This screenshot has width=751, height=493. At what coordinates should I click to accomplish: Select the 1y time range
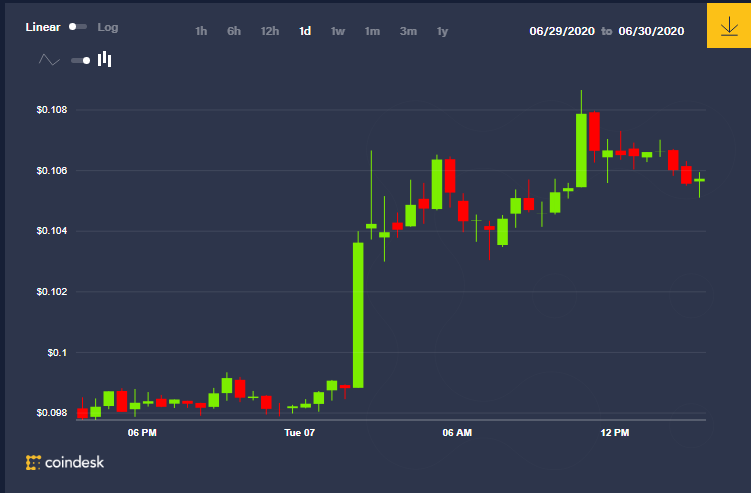click(442, 31)
